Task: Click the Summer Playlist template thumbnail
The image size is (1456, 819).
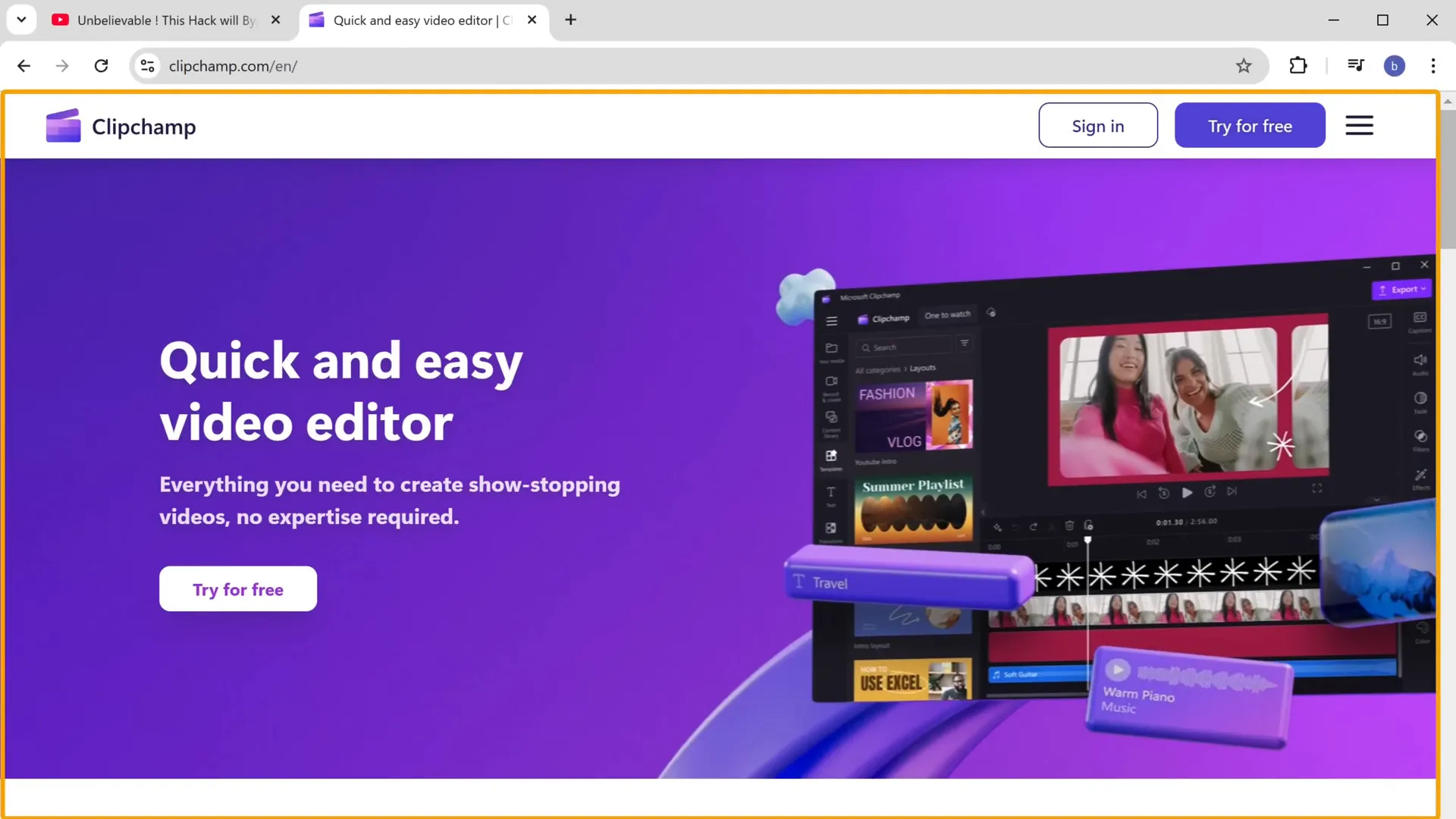Action: (914, 509)
